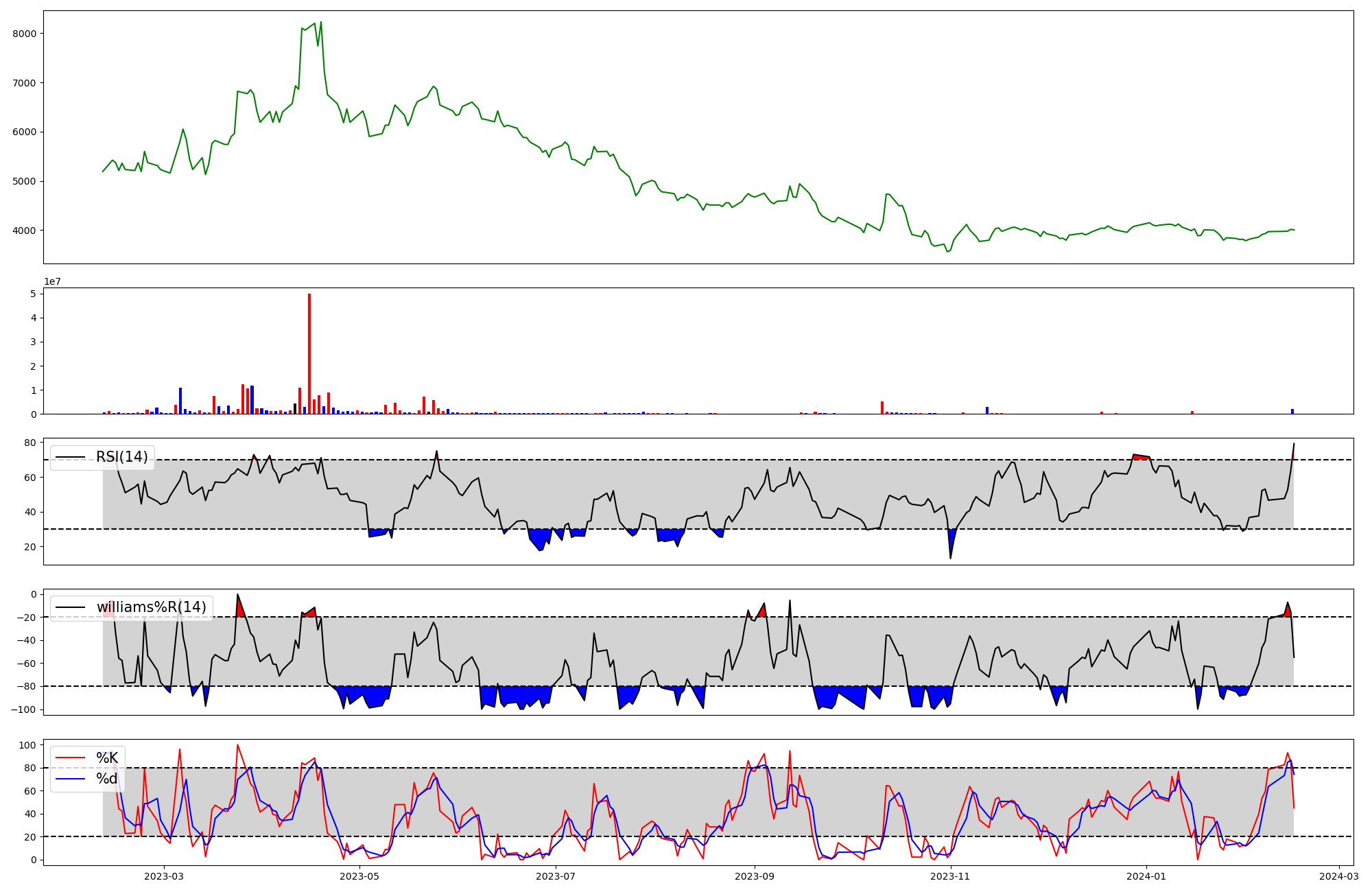Click the 2023-11 x-axis date label

(x=951, y=876)
